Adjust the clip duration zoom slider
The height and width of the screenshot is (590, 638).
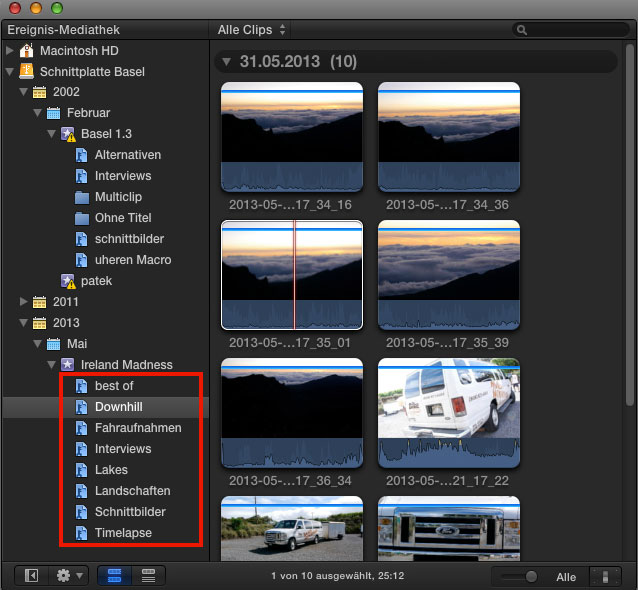click(530, 576)
